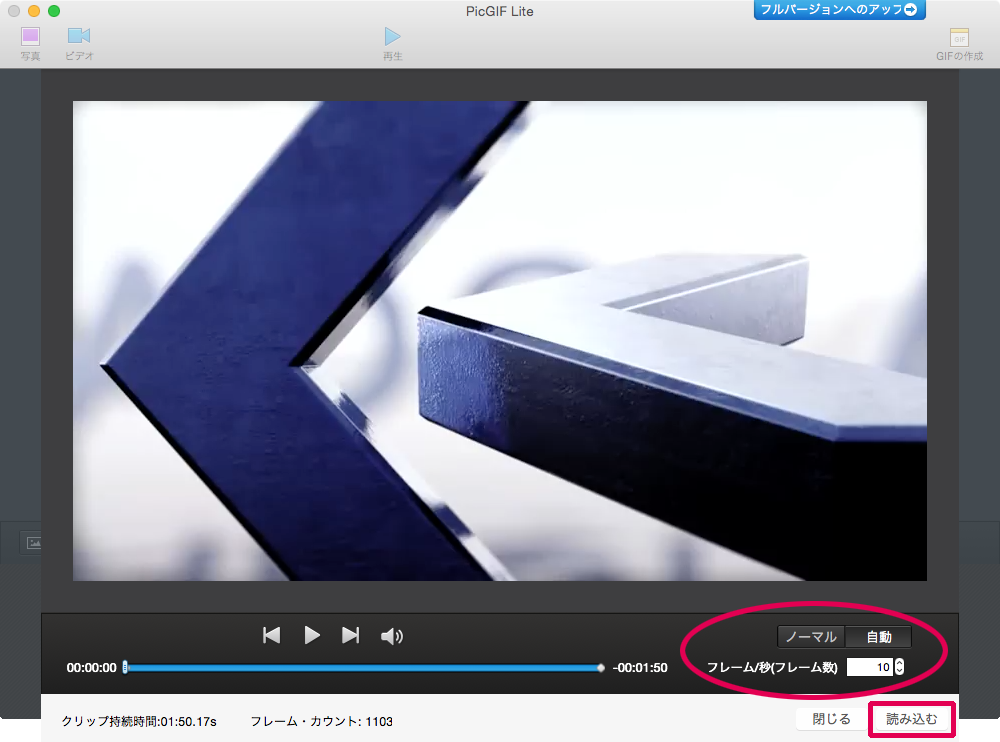Click the 読み込む button
1000x742 pixels.
click(x=912, y=719)
